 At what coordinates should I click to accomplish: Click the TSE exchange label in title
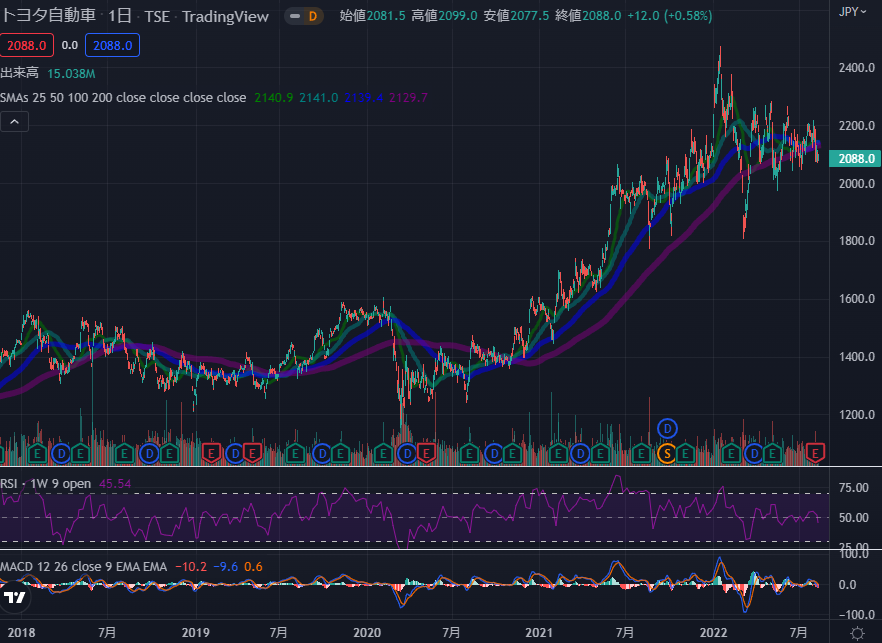[x=157, y=16]
